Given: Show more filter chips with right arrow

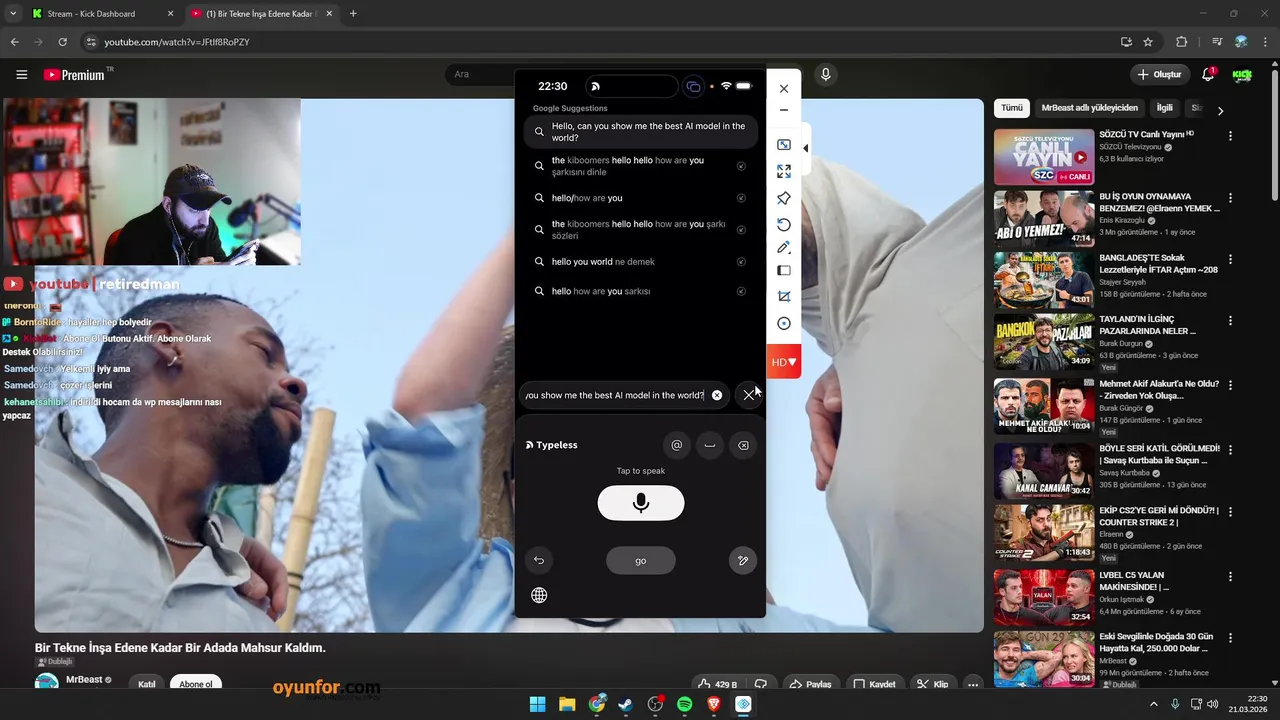Looking at the screenshot, I should click(1220, 110).
